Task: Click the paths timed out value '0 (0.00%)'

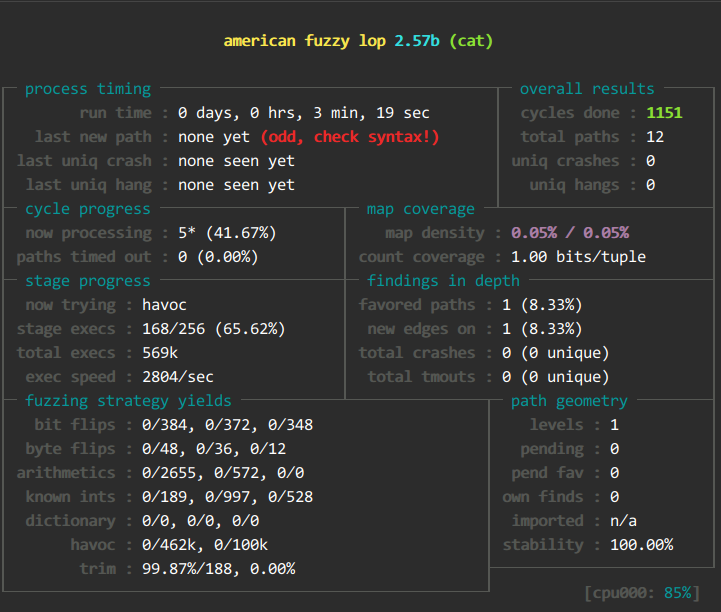Action: click(218, 257)
